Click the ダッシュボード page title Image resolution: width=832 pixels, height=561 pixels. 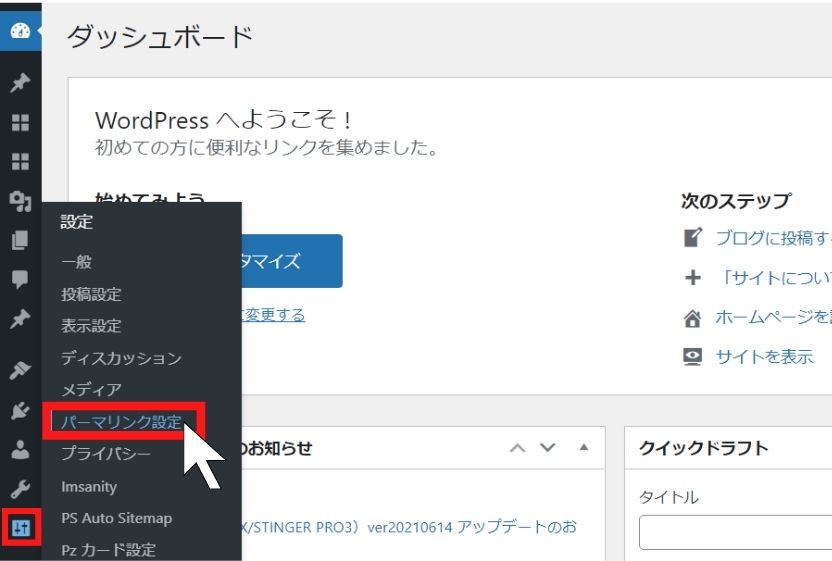pos(160,37)
